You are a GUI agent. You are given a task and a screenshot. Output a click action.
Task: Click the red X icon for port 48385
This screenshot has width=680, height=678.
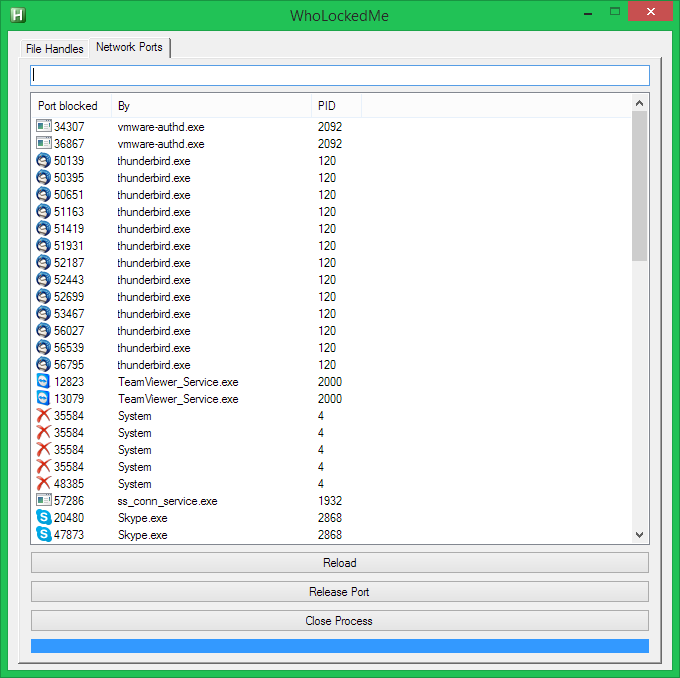pos(43,483)
